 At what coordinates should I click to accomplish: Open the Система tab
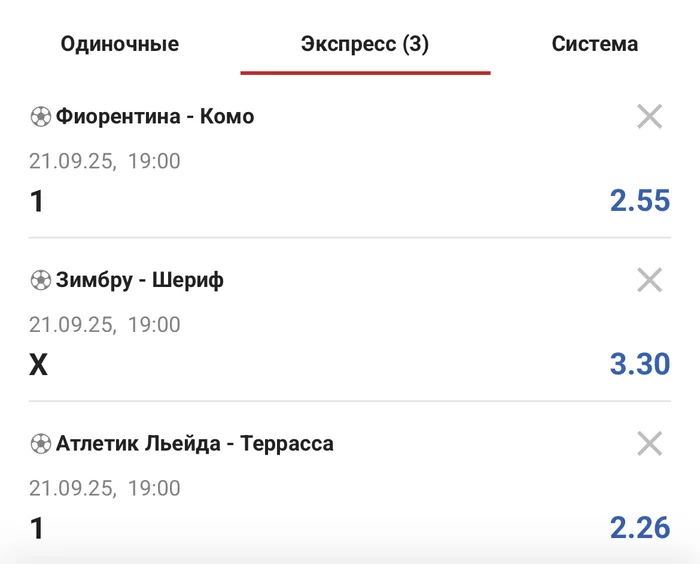(595, 44)
